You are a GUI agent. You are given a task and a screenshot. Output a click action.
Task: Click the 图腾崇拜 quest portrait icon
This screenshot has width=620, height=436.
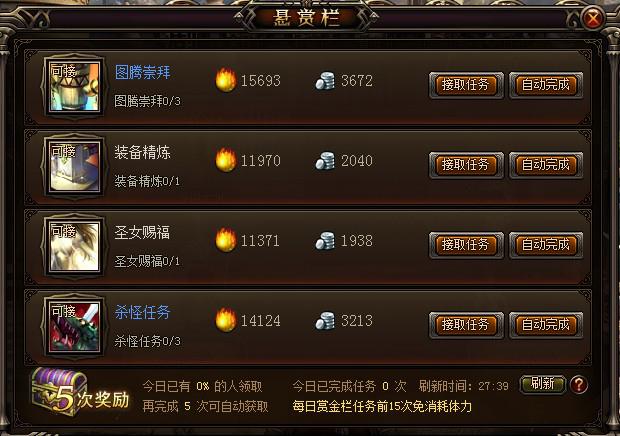74,87
